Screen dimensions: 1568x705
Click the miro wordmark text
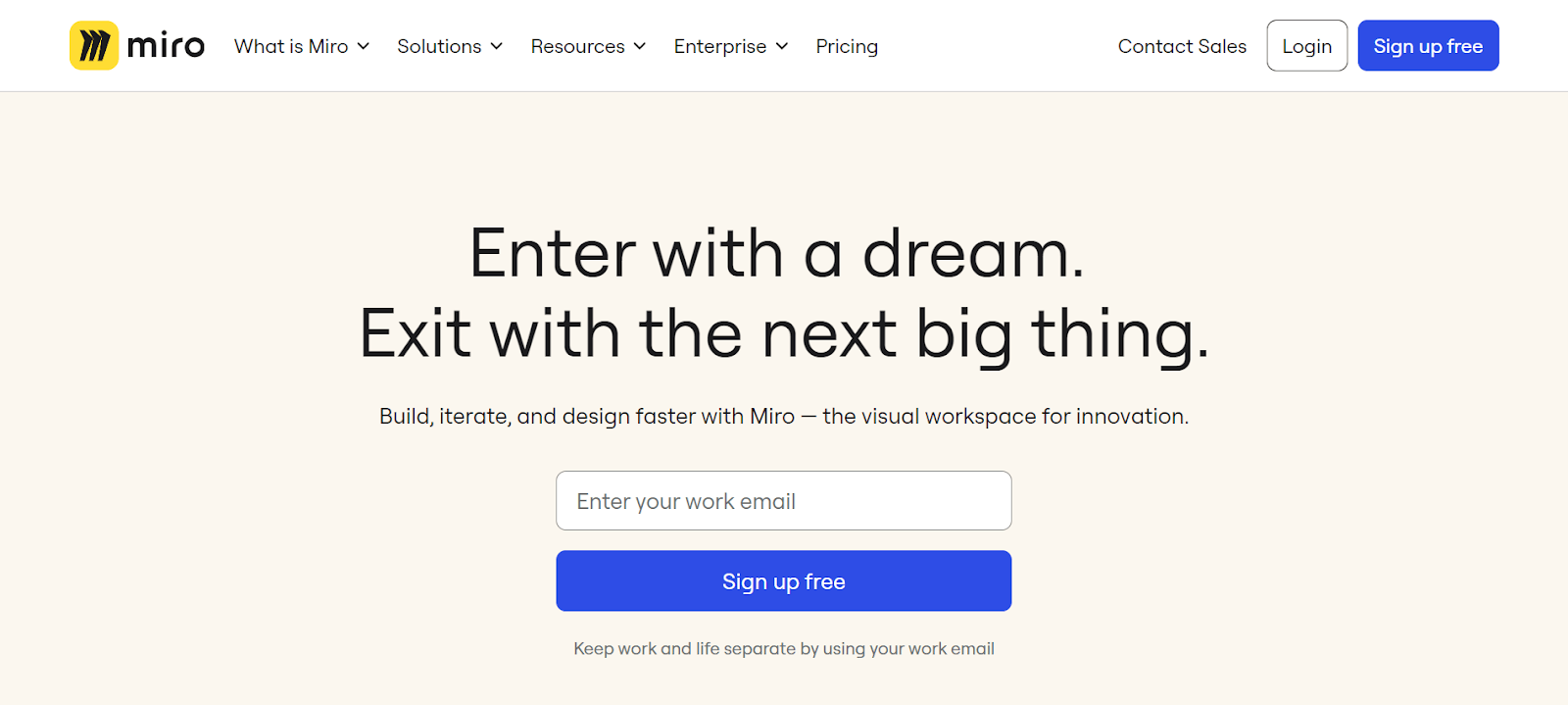[166, 46]
